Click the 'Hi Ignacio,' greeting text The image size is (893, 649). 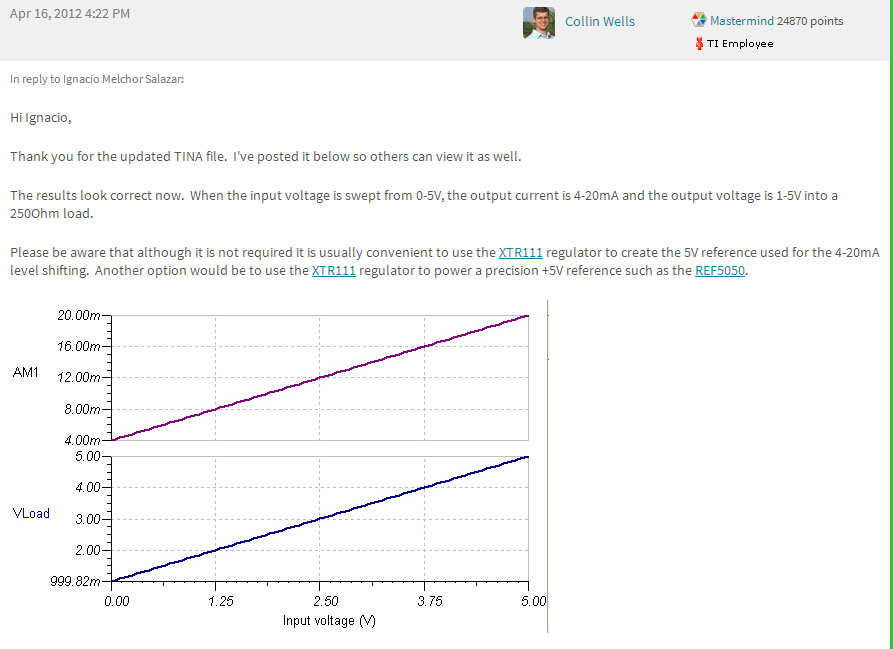coord(41,117)
